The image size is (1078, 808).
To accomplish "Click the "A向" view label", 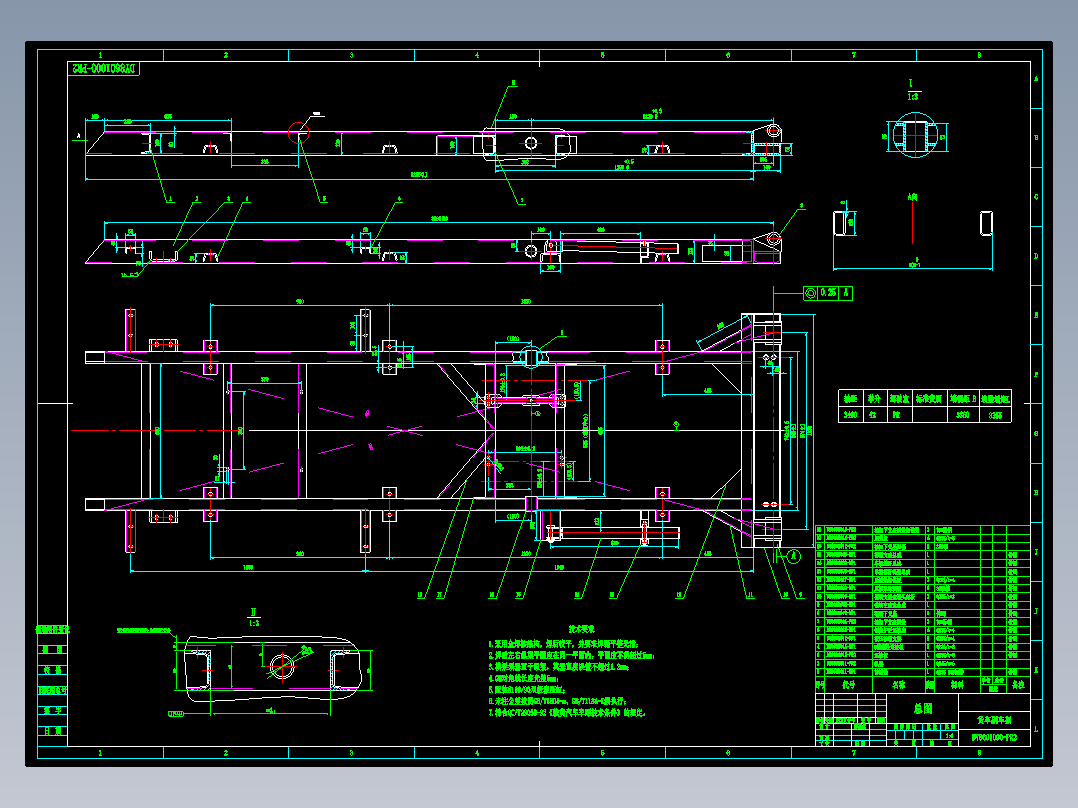I will pyautogui.click(x=912, y=197).
